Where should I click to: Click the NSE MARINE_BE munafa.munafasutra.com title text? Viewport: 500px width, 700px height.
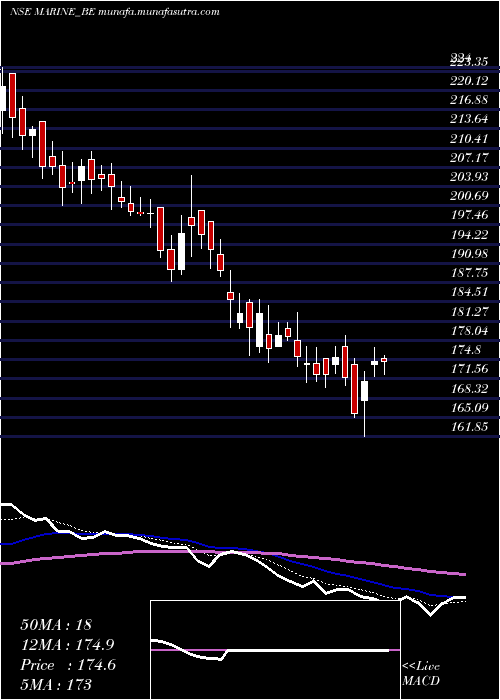pyautogui.click(x=115, y=12)
